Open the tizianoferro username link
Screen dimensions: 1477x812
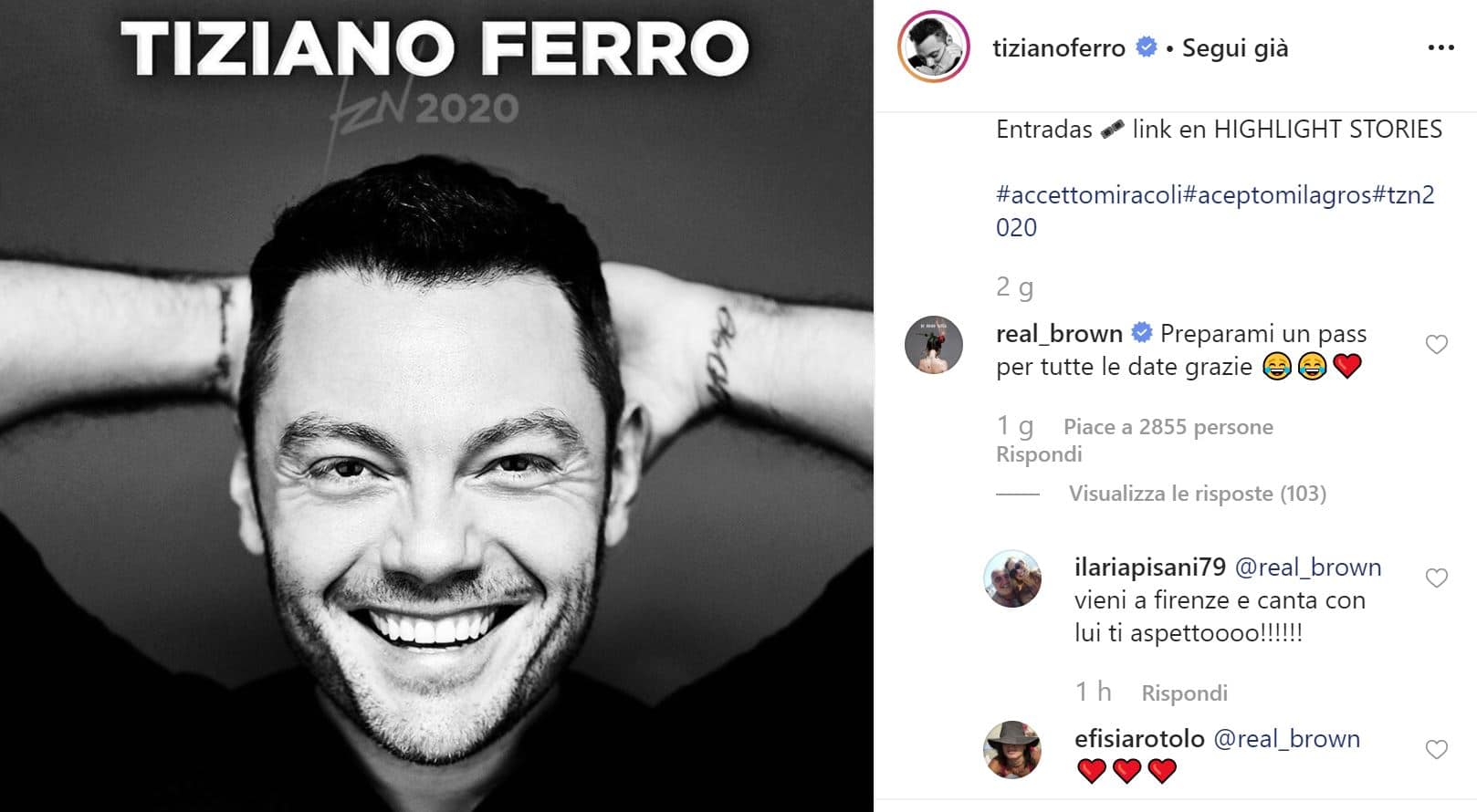(1058, 48)
